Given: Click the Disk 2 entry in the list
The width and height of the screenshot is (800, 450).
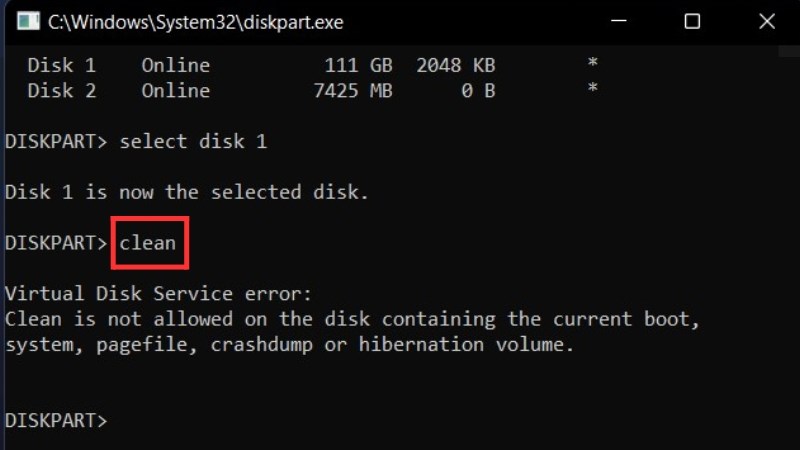Looking at the screenshot, I should coord(61,91).
